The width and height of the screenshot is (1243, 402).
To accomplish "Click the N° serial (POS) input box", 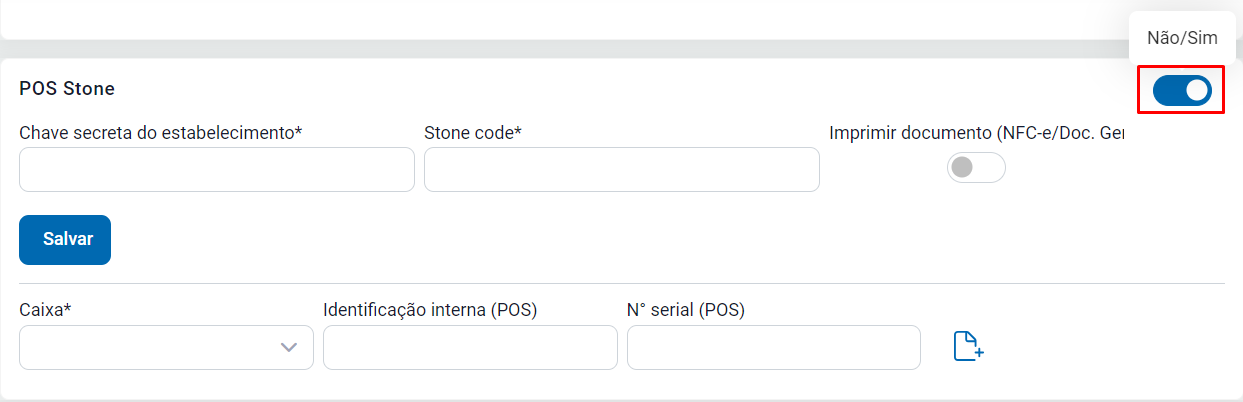I will pos(773,347).
